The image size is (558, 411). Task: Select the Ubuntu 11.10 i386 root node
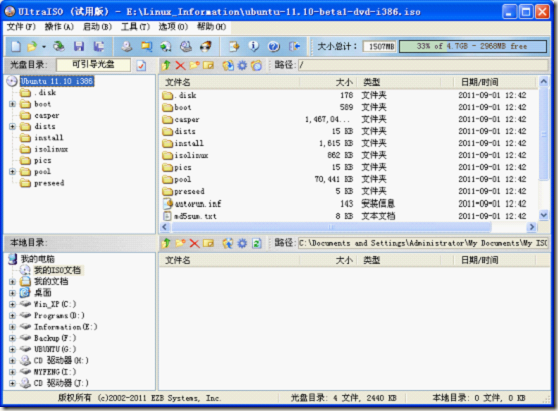coord(57,81)
